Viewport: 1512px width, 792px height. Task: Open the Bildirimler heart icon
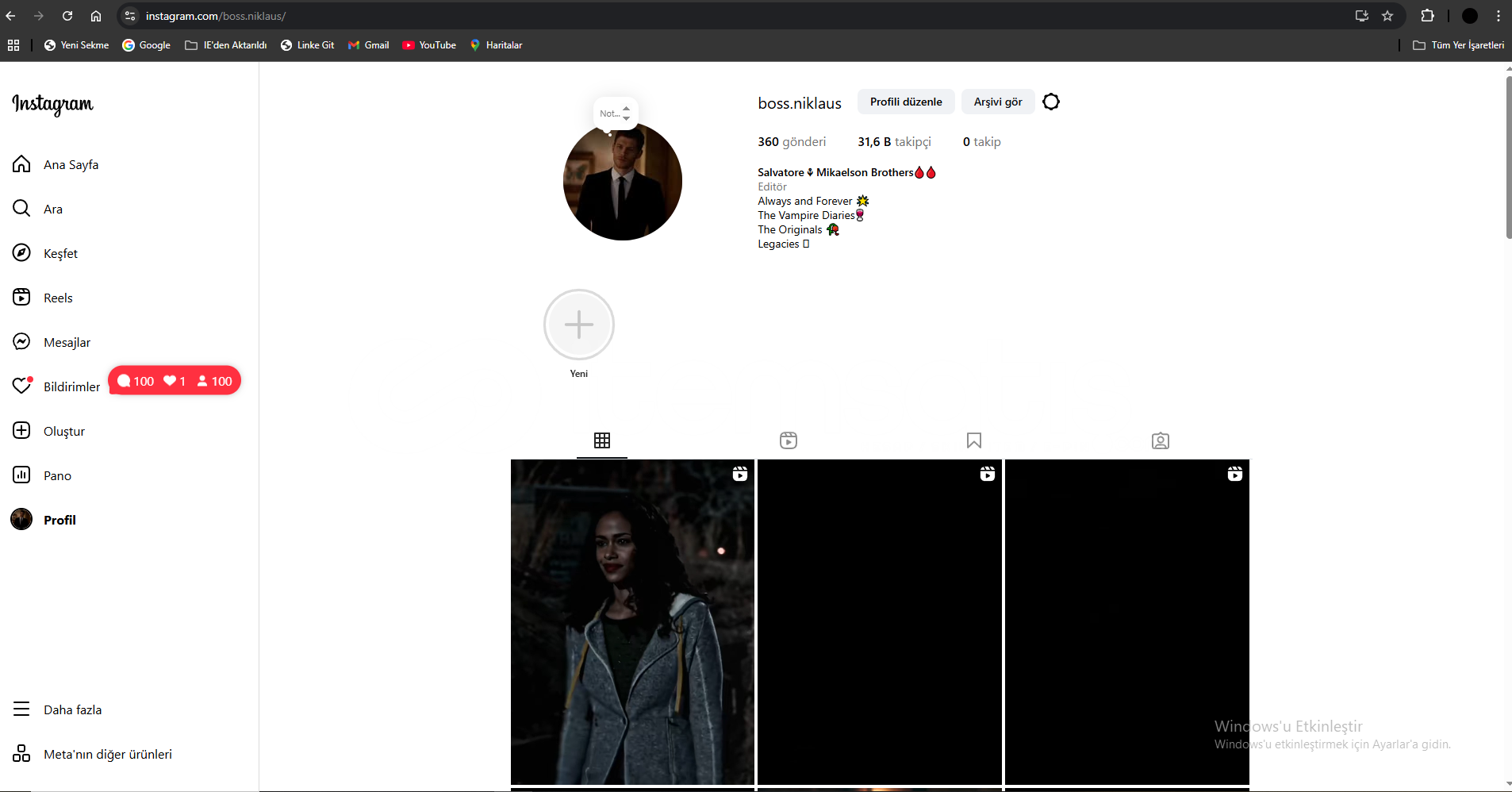(x=21, y=386)
